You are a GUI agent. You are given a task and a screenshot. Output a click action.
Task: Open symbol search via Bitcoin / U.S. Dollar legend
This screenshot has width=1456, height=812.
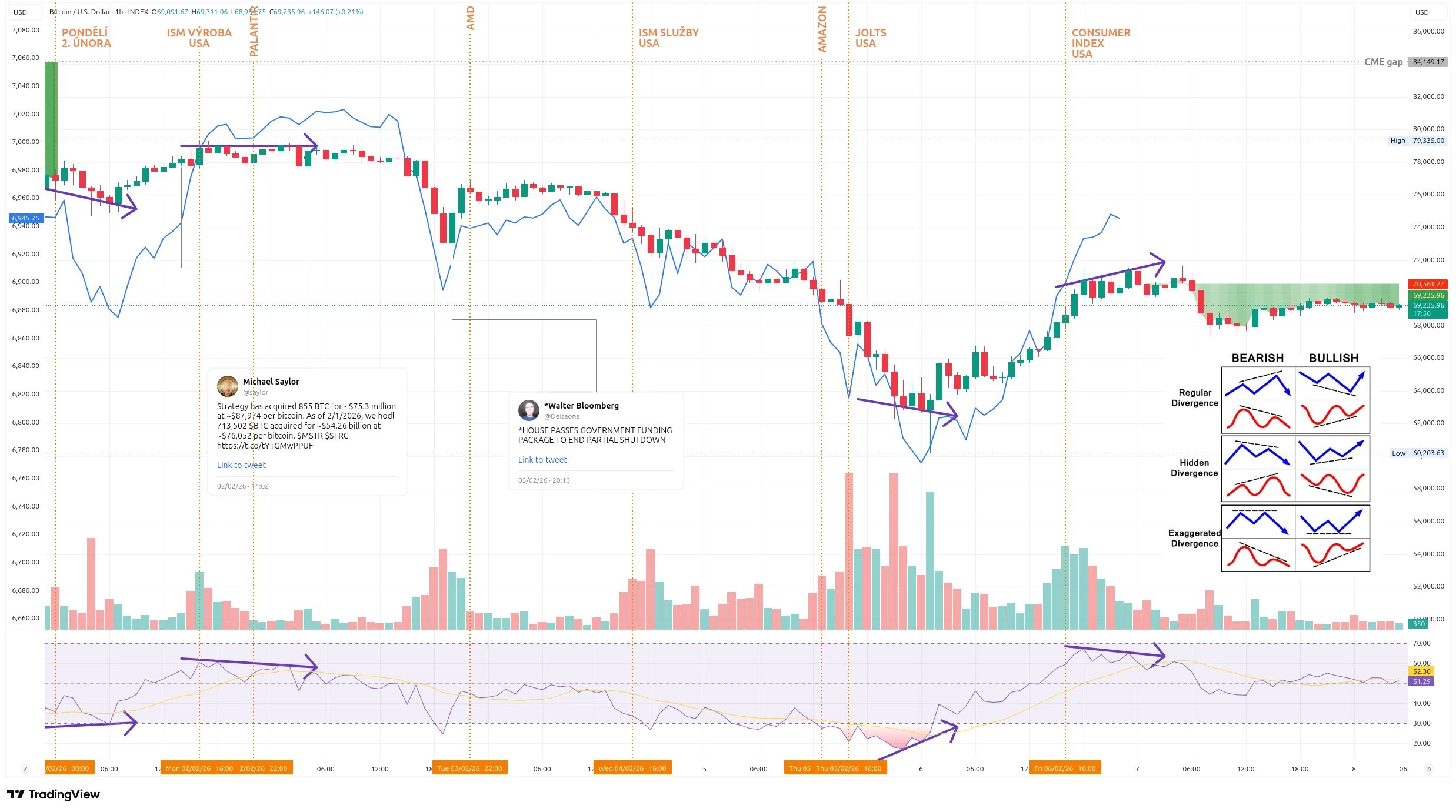point(79,11)
